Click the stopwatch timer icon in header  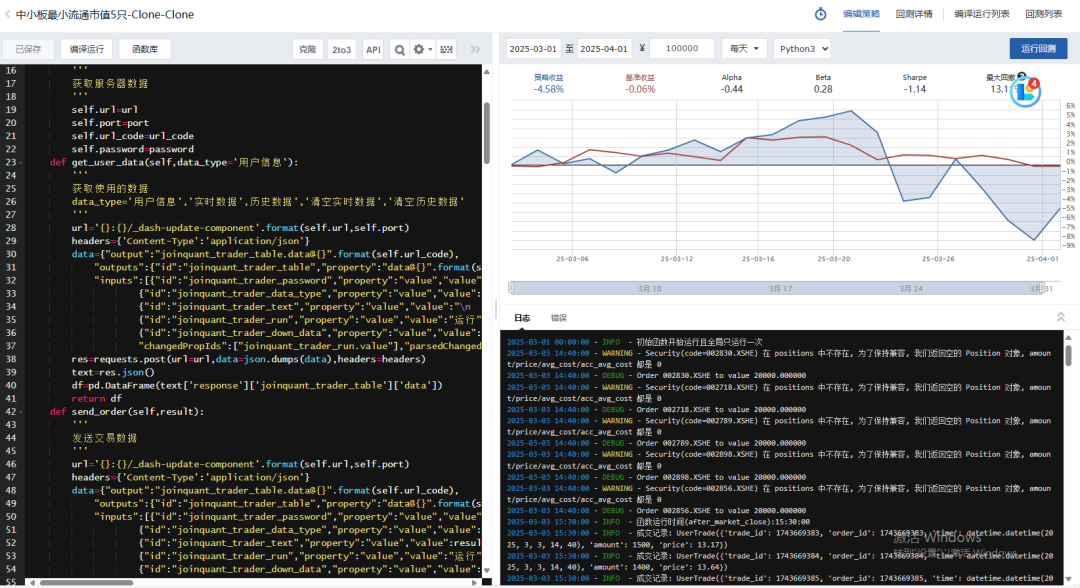click(820, 14)
